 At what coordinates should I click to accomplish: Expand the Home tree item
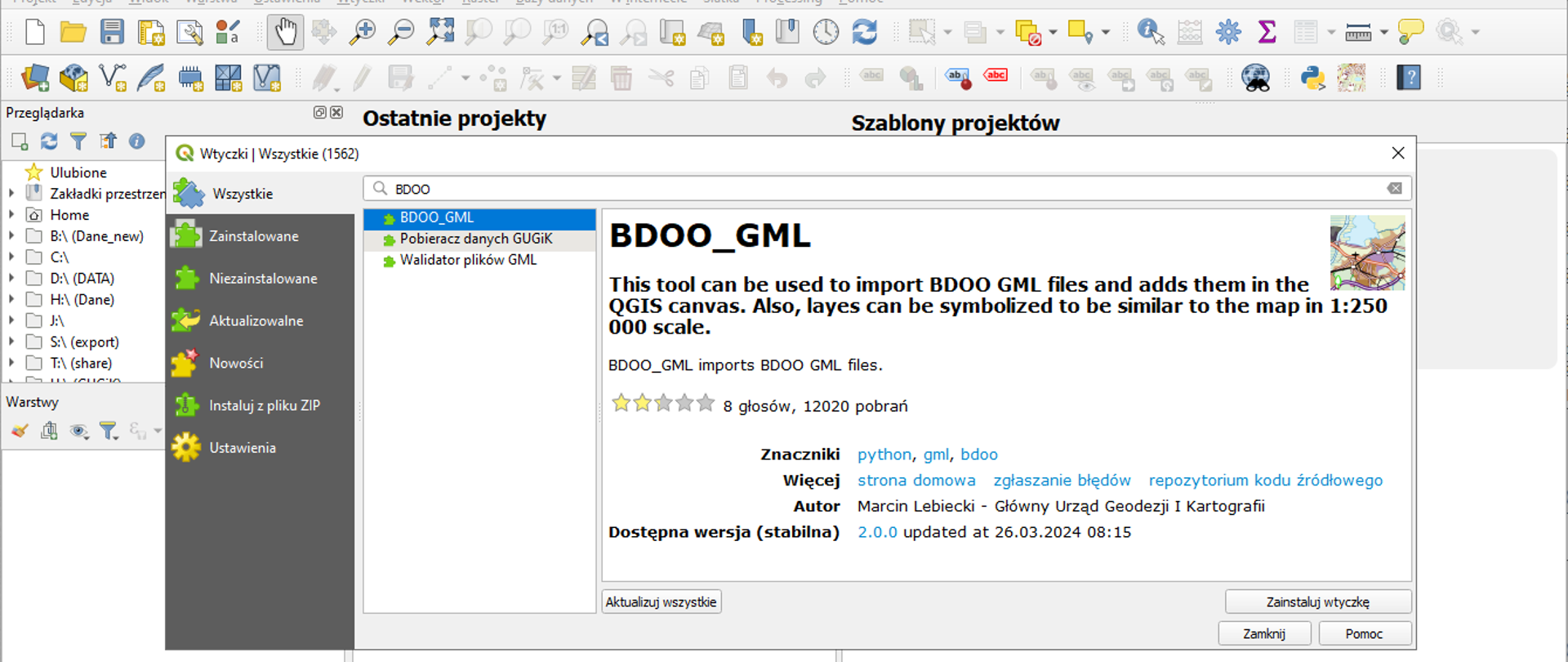click(11, 215)
